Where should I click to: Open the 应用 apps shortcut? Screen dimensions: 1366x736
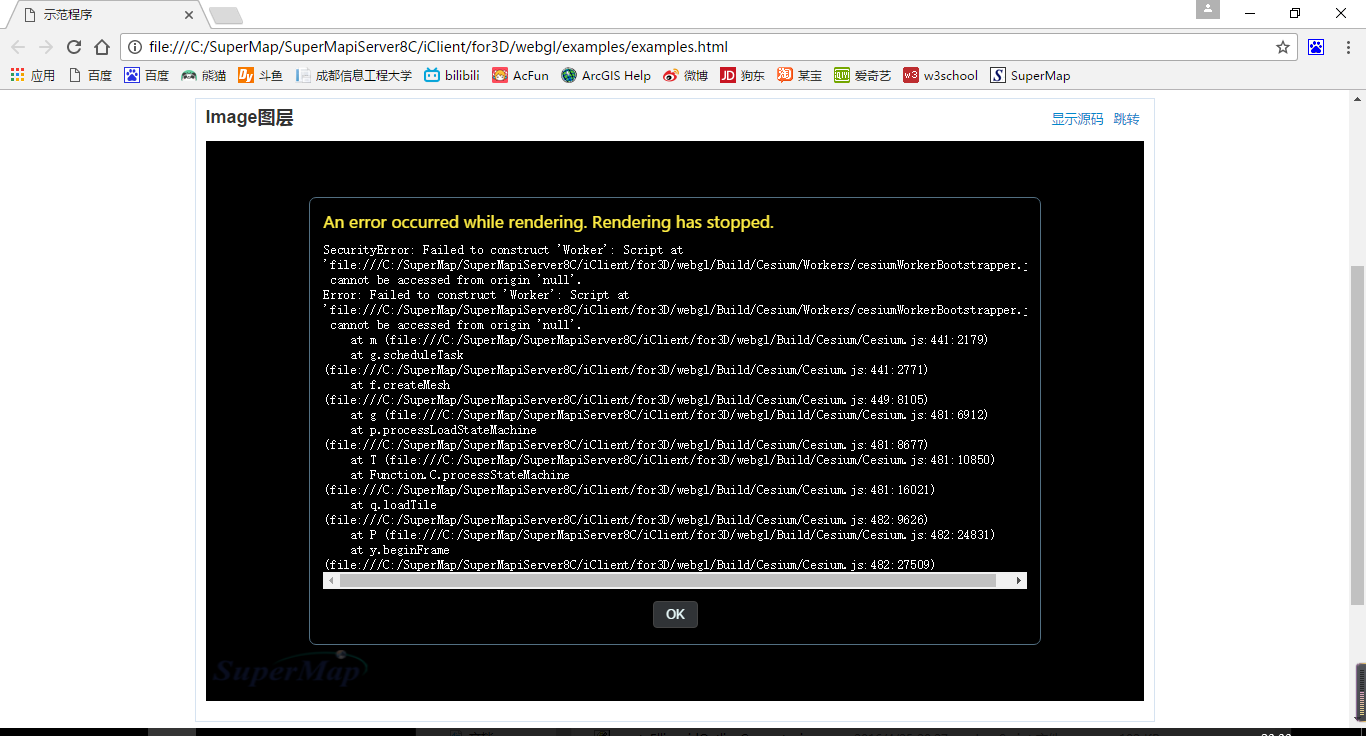pos(32,75)
